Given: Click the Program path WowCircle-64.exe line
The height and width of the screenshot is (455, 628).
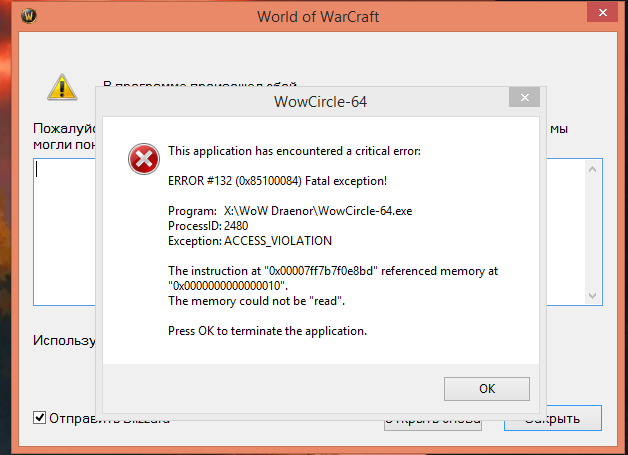Looking at the screenshot, I should [291, 211].
